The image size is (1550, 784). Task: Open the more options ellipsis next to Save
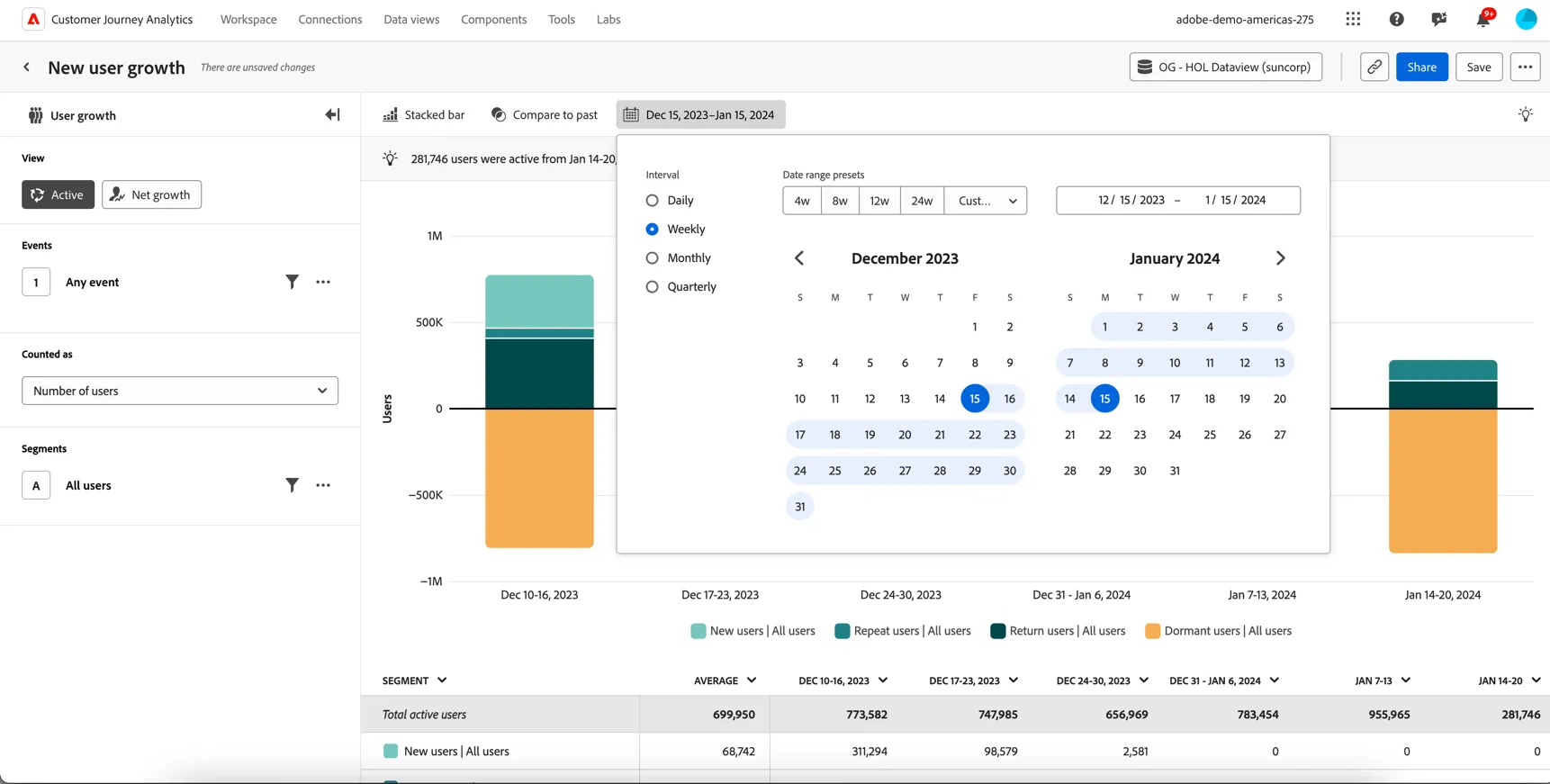click(x=1525, y=67)
